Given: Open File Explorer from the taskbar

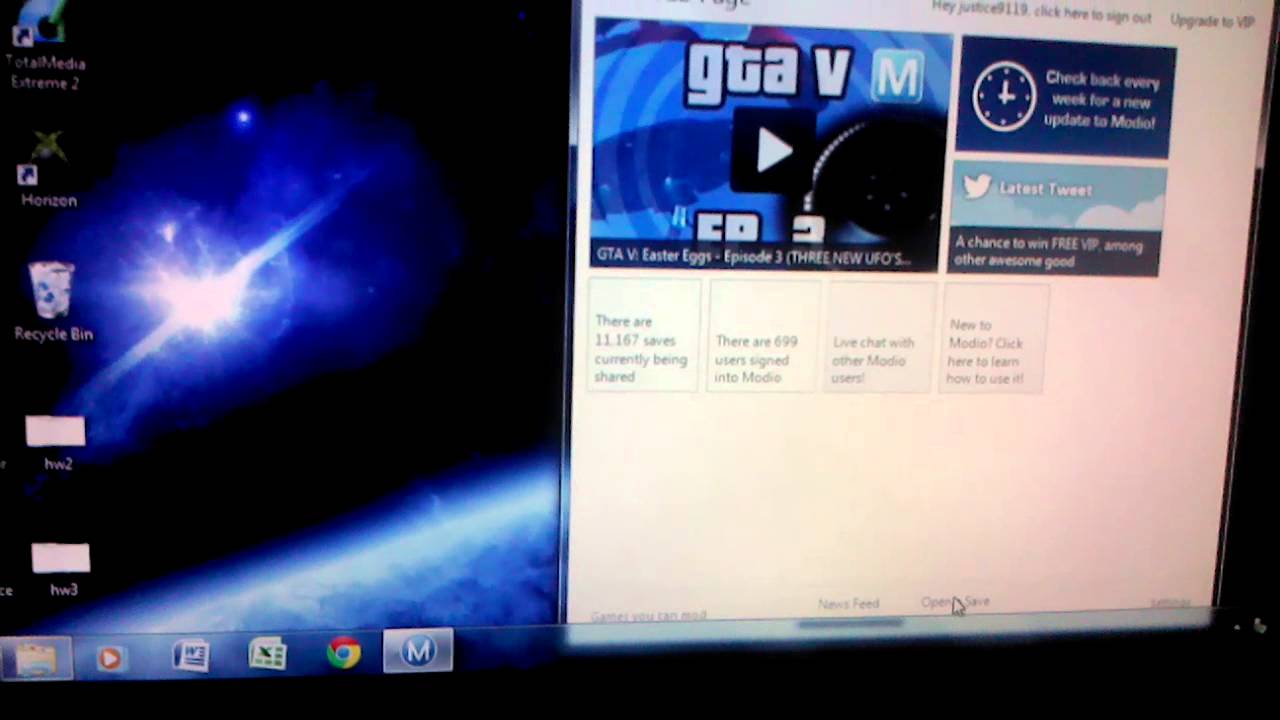Looking at the screenshot, I should click(36, 659).
